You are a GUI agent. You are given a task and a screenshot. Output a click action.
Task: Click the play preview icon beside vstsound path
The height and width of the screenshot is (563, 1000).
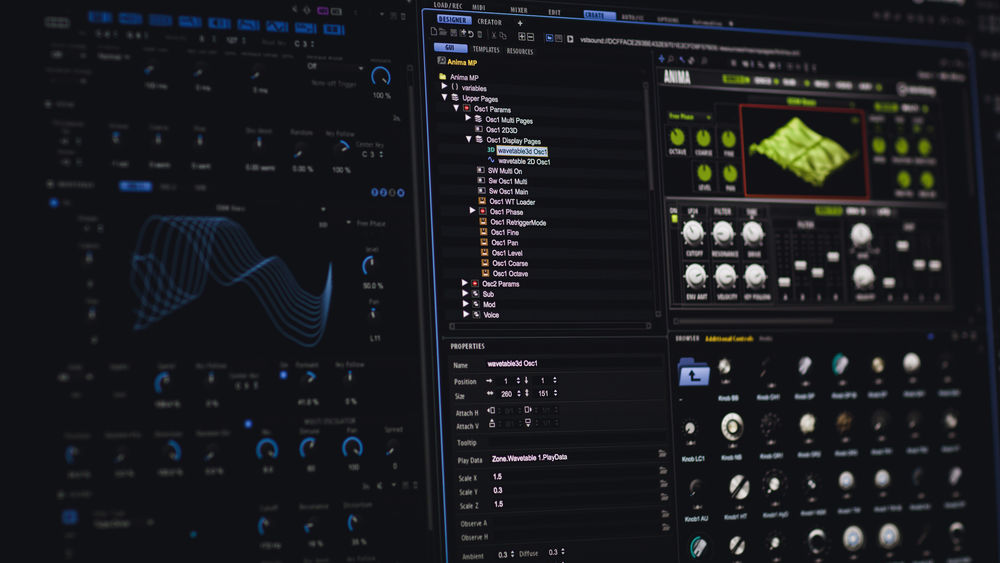point(570,39)
